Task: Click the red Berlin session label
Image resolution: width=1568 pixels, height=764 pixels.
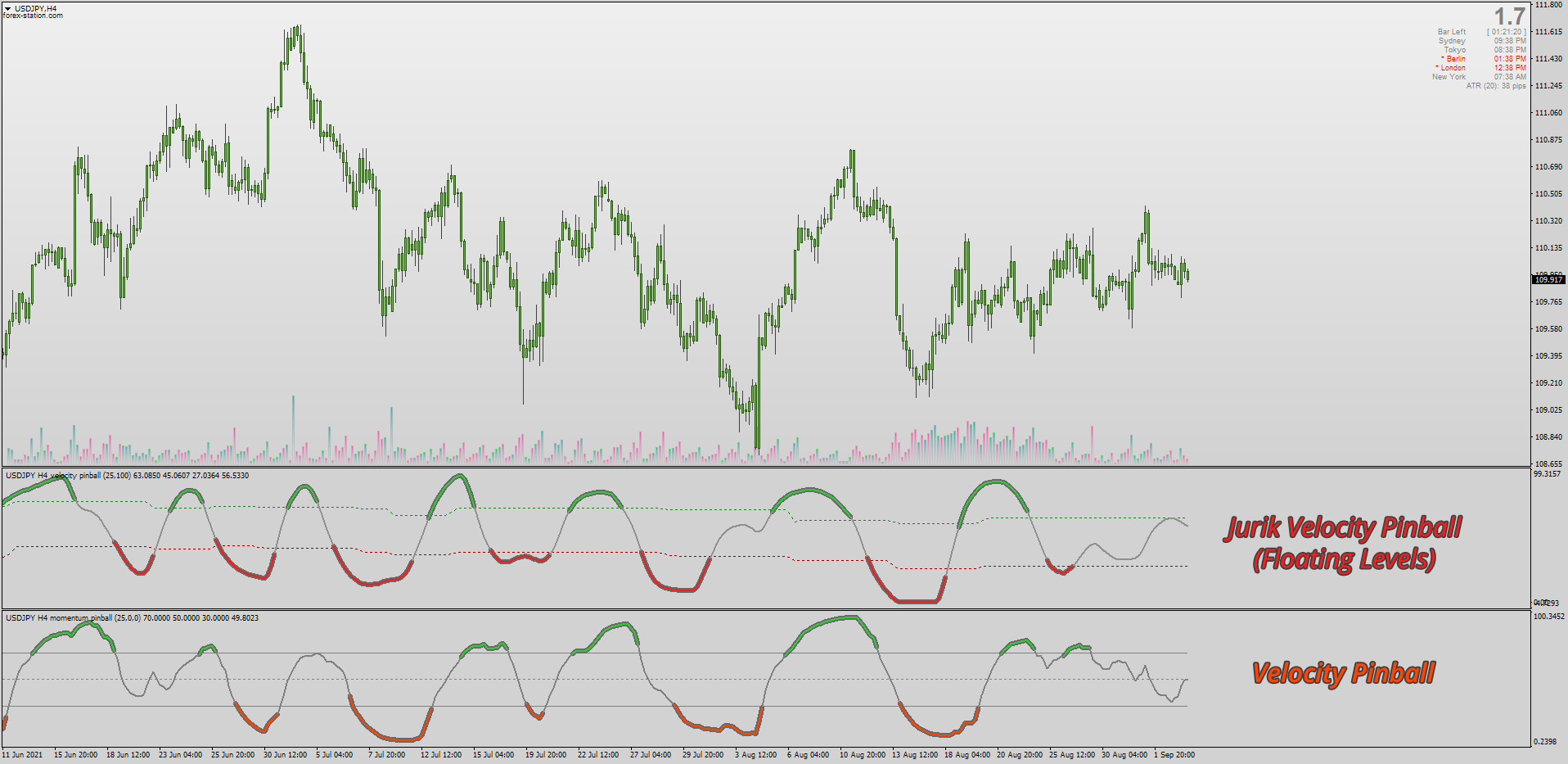Action: coord(1453,59)
